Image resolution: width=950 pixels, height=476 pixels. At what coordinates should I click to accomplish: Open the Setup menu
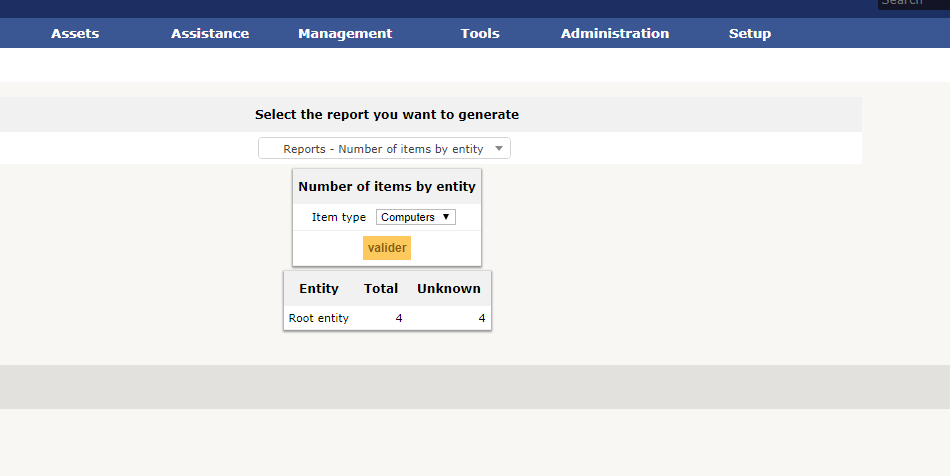tap(750, 33)
